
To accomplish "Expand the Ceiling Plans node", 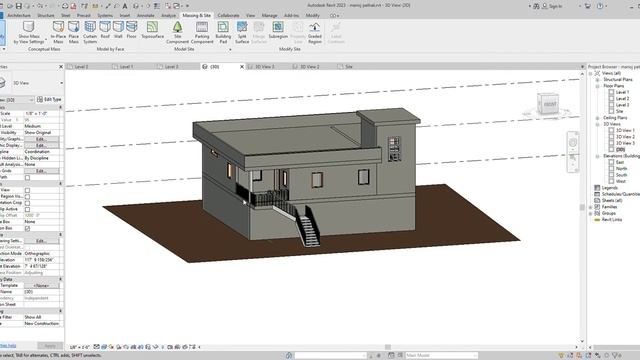I will pyautogui.click(x=597, y=118).
